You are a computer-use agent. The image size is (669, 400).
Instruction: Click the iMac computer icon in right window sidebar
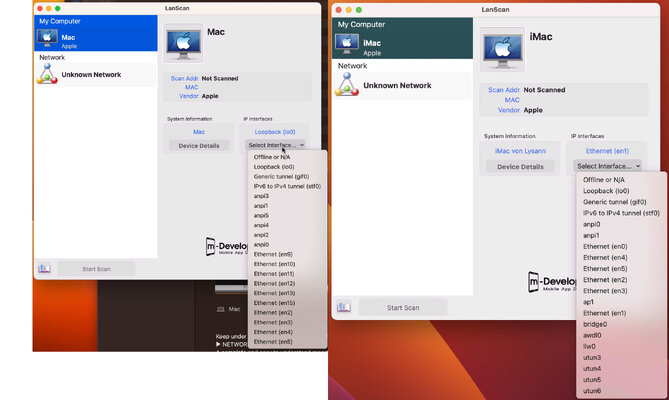tap(347, 43)
